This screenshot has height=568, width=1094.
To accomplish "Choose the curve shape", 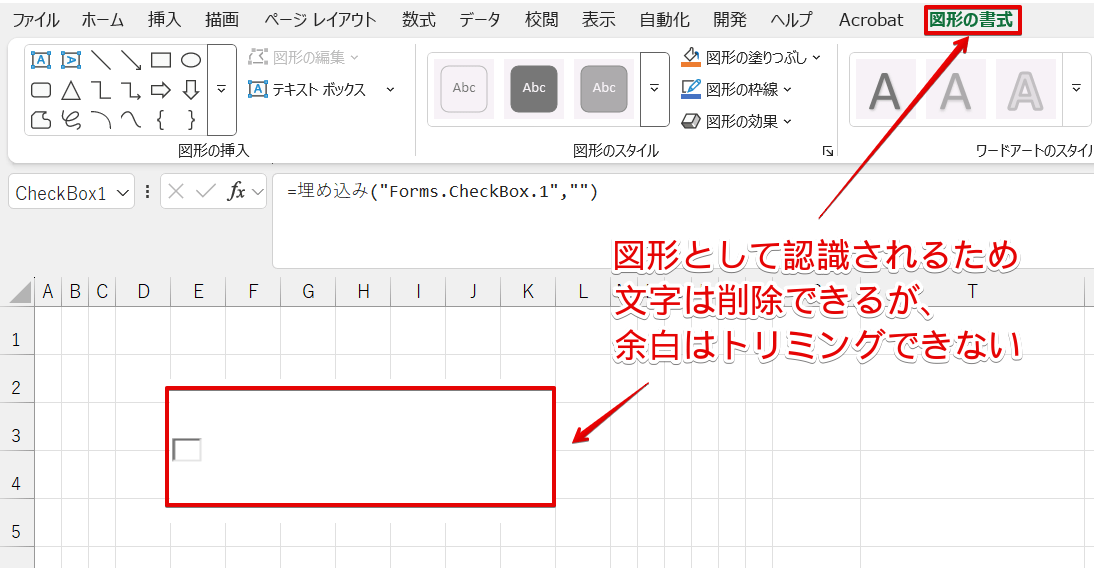I will pyautogui.click(x=131, y=120).
